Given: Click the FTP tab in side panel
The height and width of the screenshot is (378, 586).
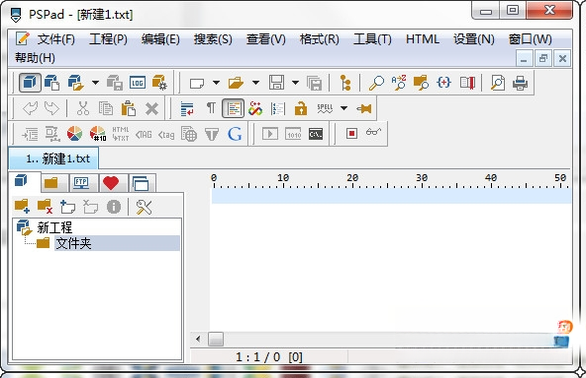Looking at the screenshot, I should click(x=81, y=183).
